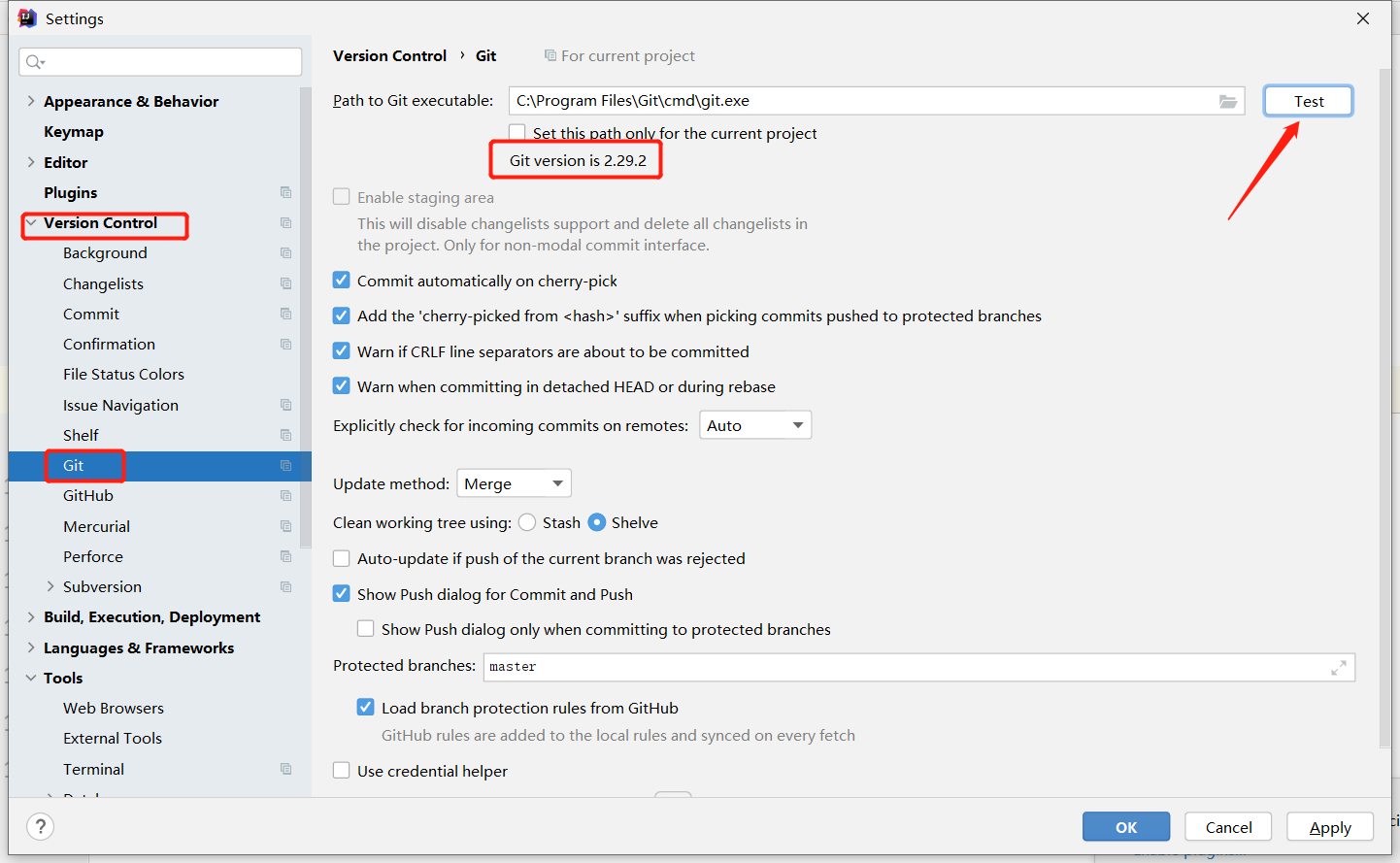Toggle Load branch protection rules from GitHub

366,708
